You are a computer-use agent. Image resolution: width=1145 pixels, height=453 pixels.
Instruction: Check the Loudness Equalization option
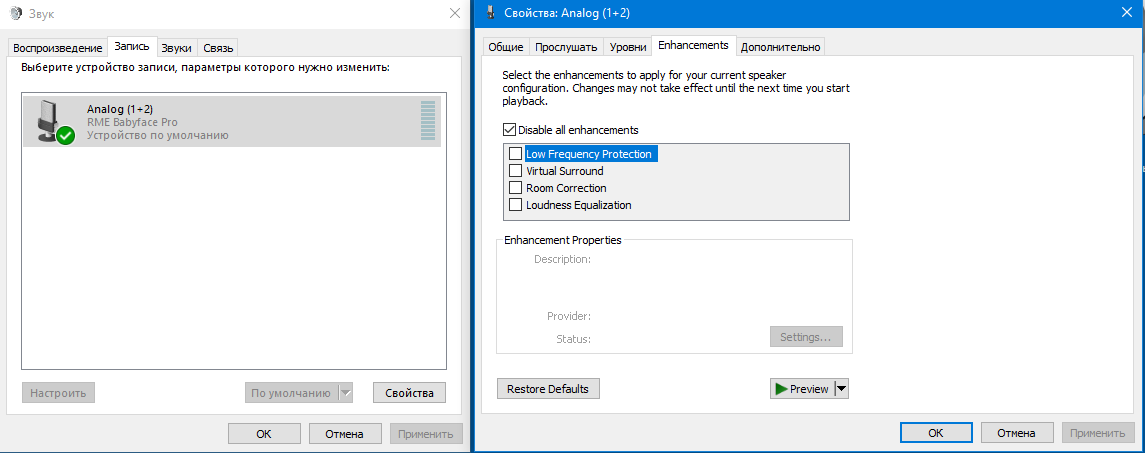[x=516, y=205]
